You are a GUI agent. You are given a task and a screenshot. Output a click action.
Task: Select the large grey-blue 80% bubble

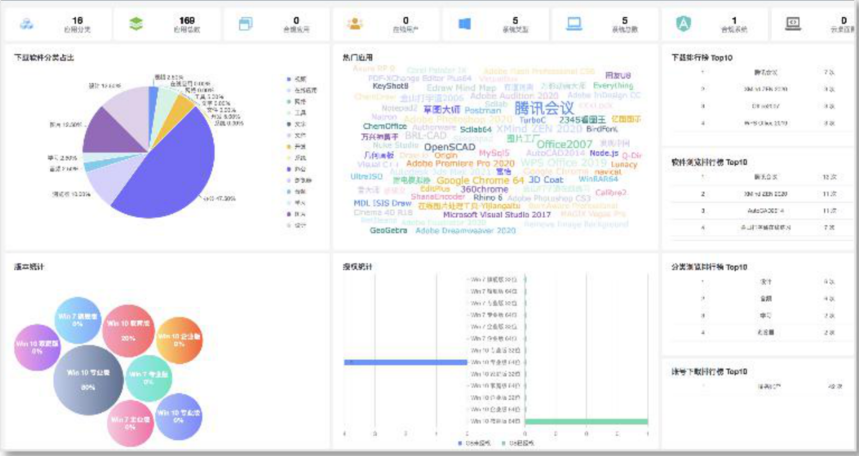[88, 380]
